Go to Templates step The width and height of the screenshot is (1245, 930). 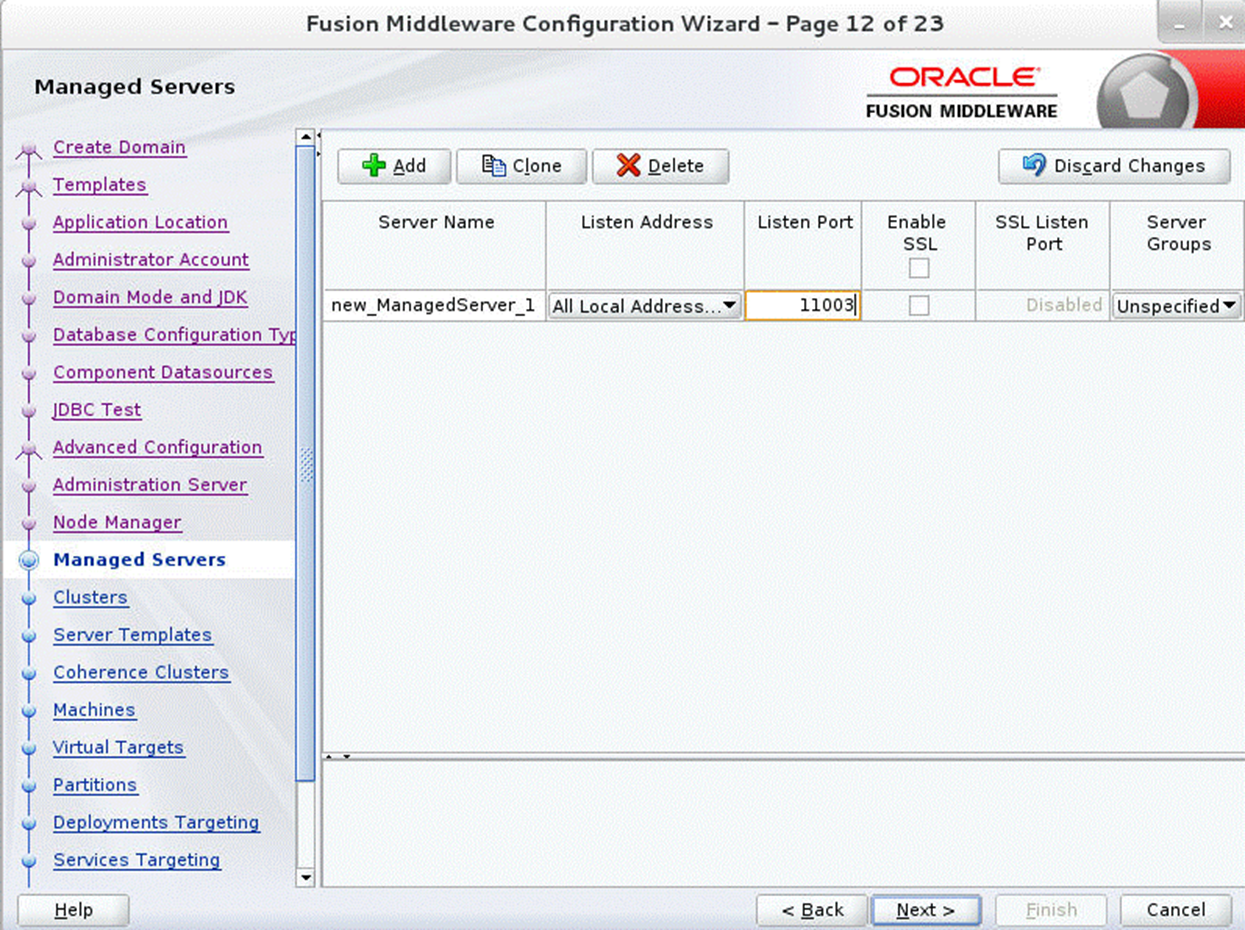pos(99,185)
